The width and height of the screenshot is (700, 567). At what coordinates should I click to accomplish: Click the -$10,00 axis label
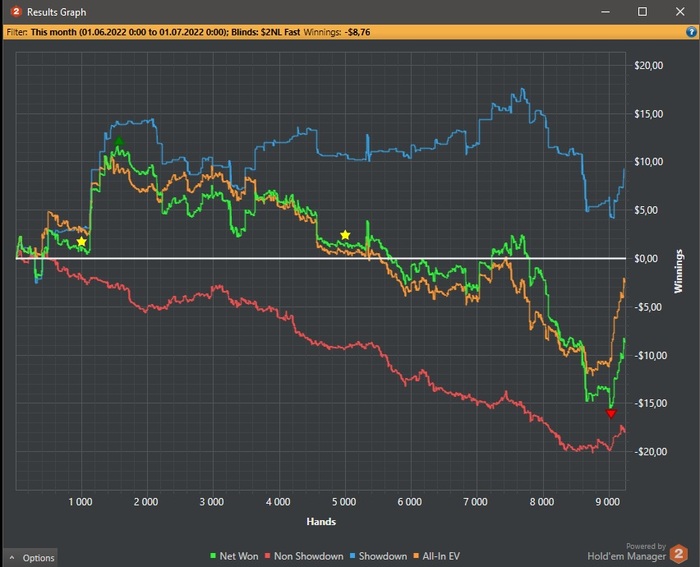650,356
